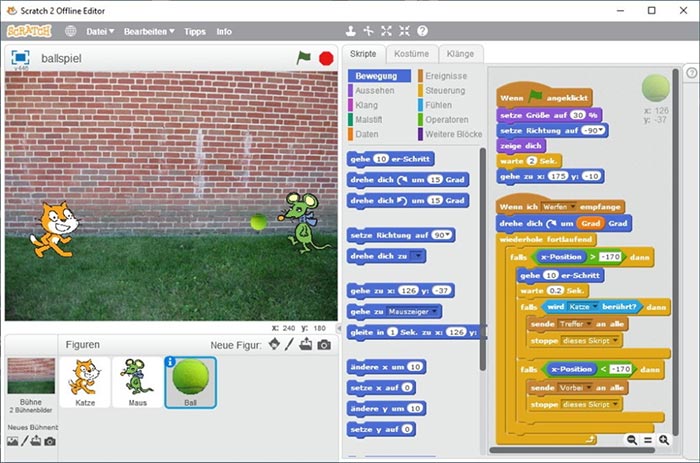Click the block palette vertical scrollbar
Viewport: 700px width, 463px height.
(483, 259)
